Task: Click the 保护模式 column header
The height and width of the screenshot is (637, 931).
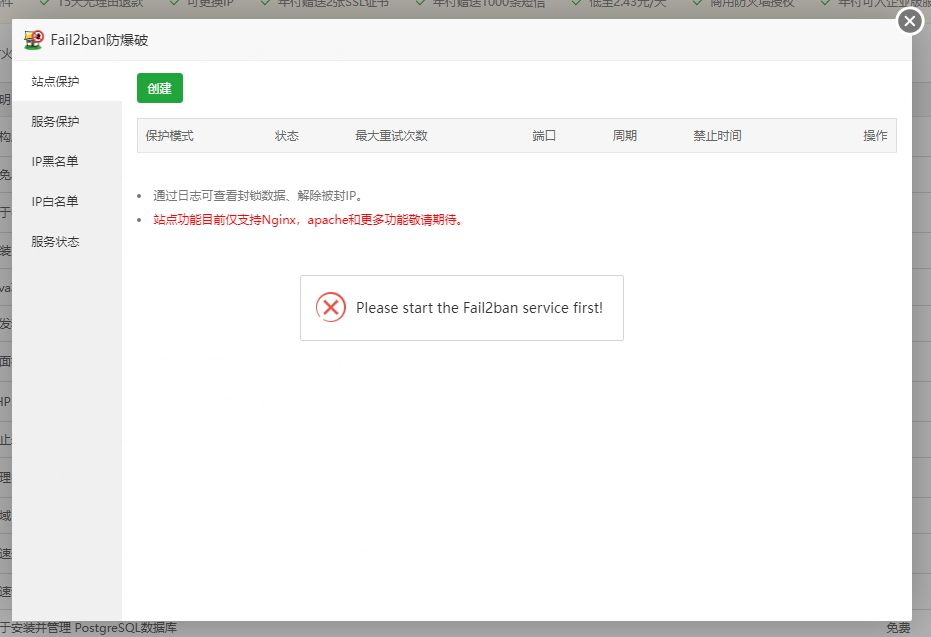Action: click(x=170, y=136)
